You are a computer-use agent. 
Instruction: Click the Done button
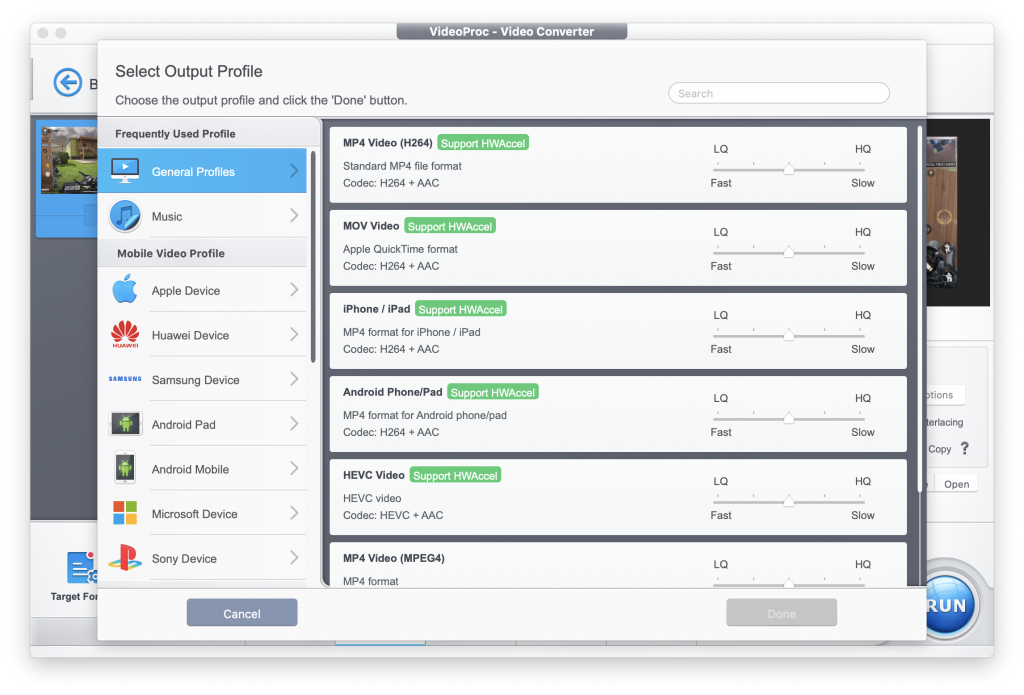click(x=781, y=613)
